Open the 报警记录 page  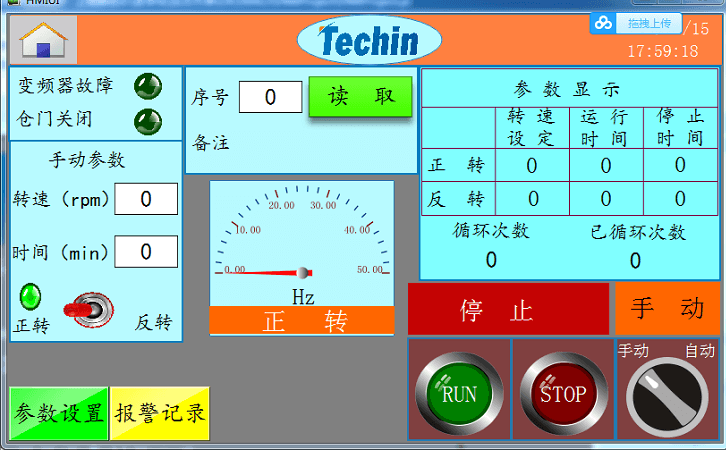[160, 413]
